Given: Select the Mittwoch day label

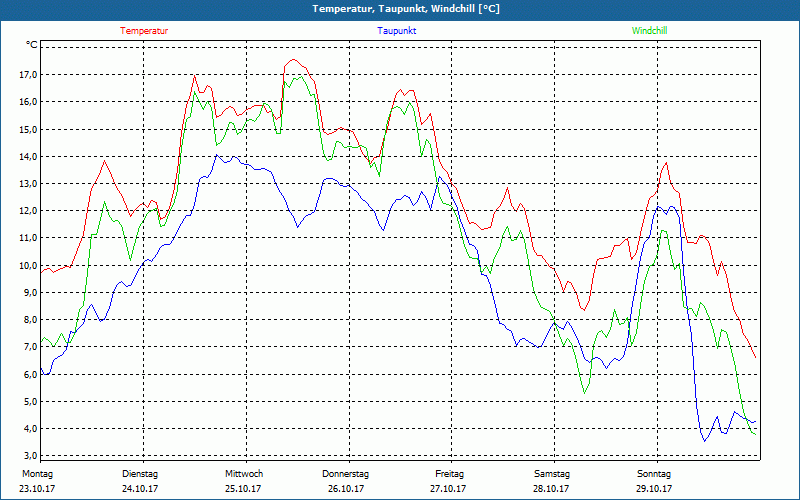Looking at the screenshot, I should tap(243, 474).
